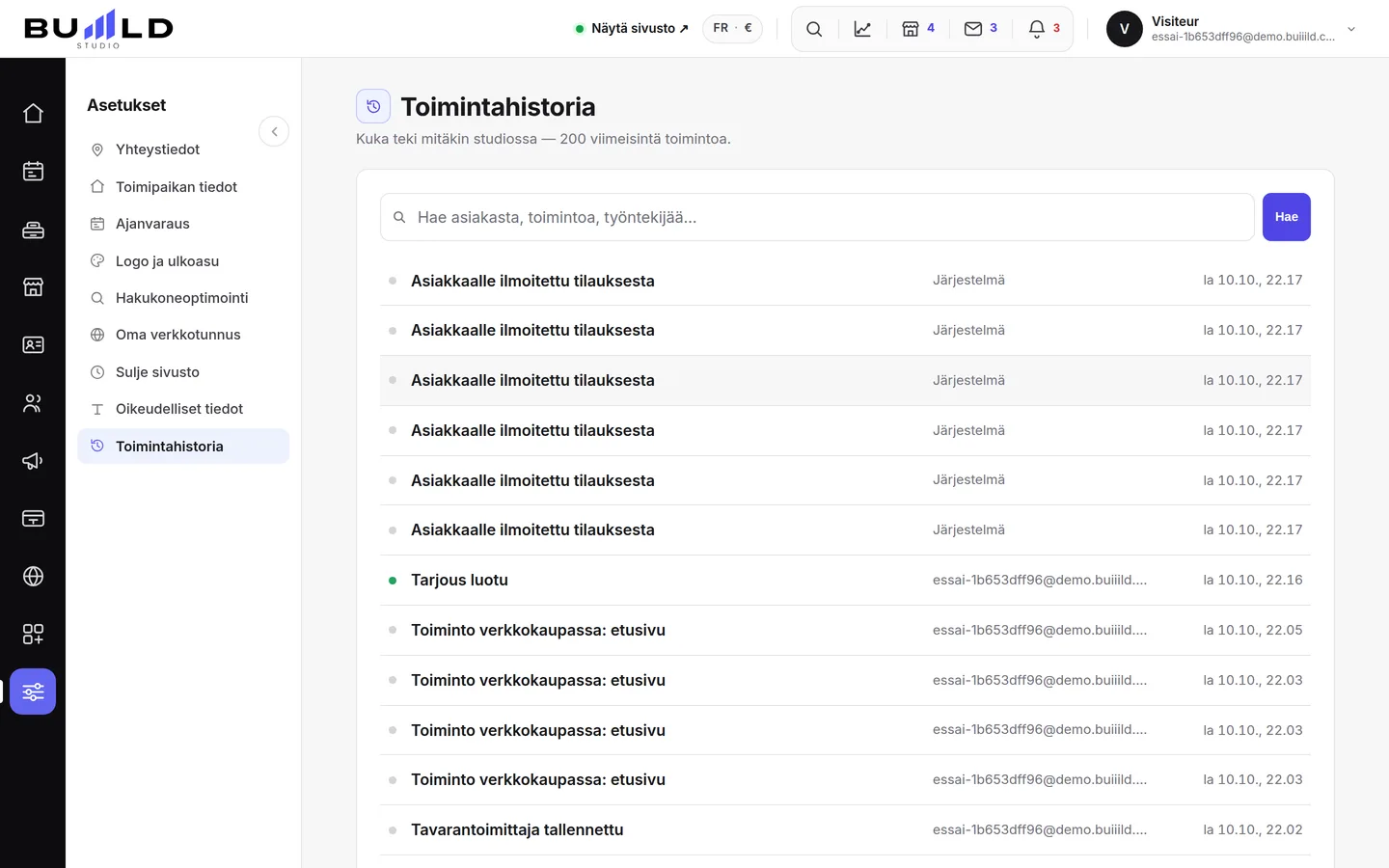Open the payment card icon in sidebar
The width and height of the screenshot is (1389, 868).
[33, 519]
